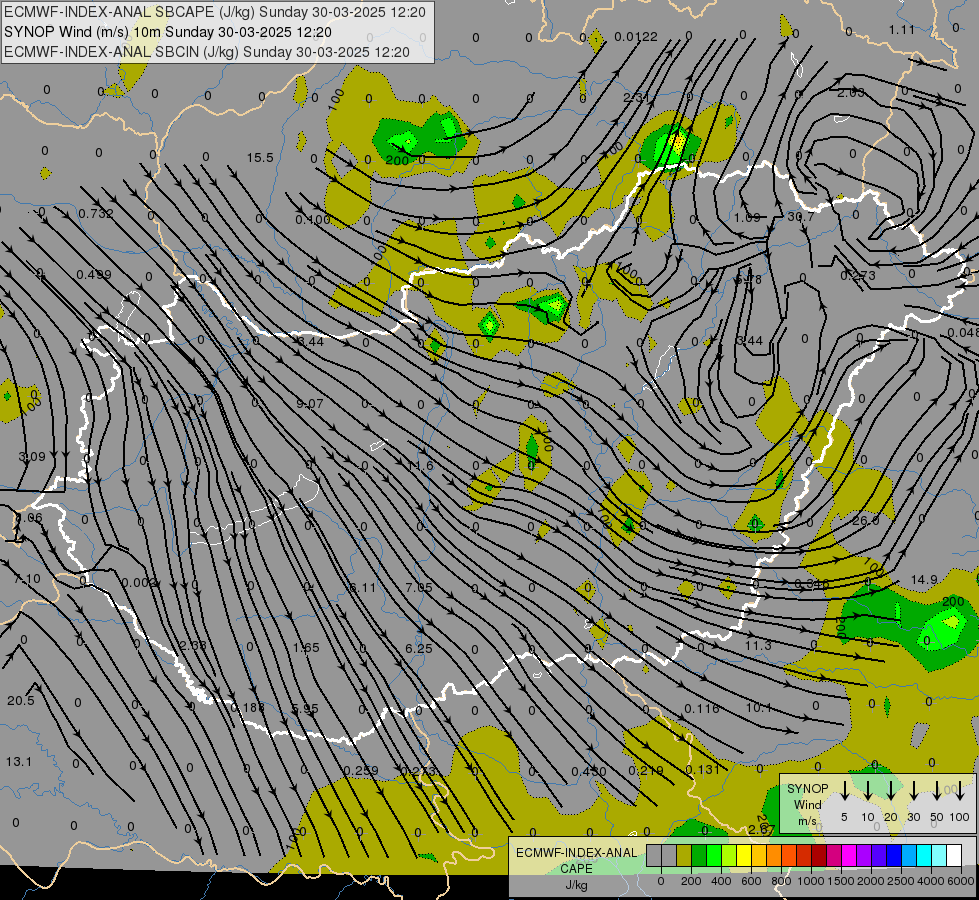Click the 5.95 value on the map

[x=305, y=709]
